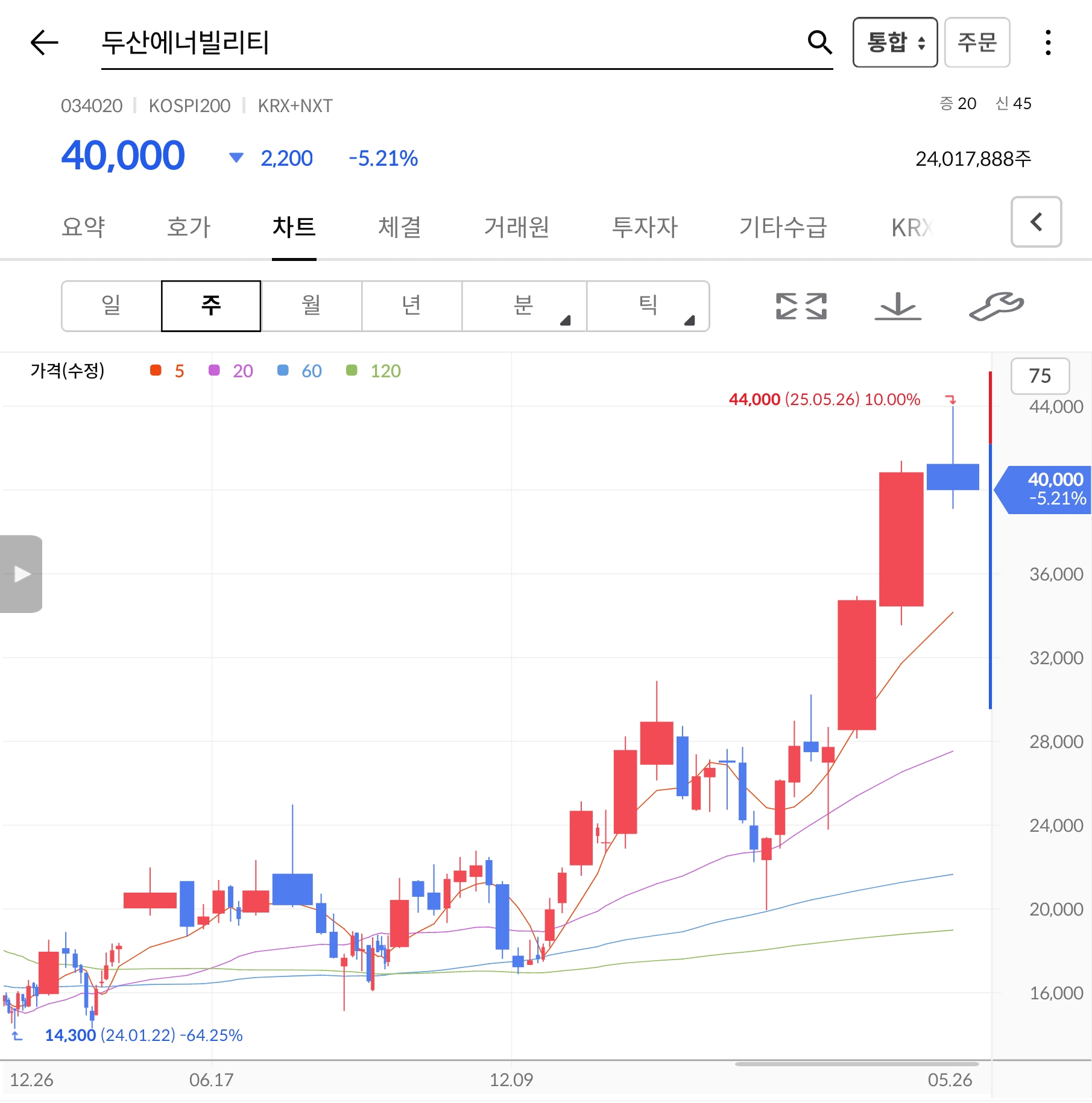Viewport: 1092px width, 1103px height.
Task: Click the stock code 034020
Action: pyautogui.click(x=92, y=106)
